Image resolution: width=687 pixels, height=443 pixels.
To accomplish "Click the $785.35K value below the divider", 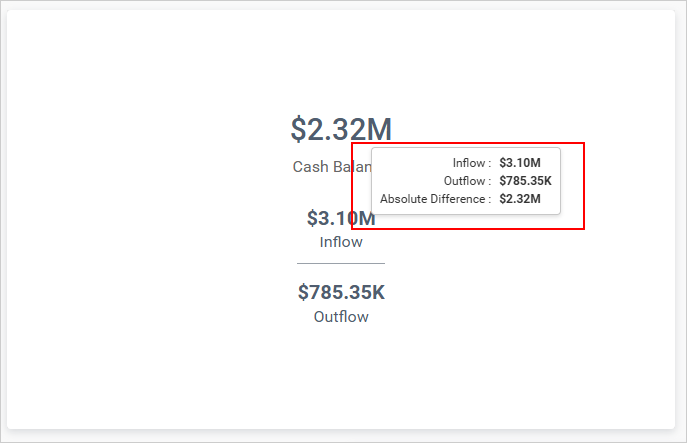I will (x=341, y=293).
